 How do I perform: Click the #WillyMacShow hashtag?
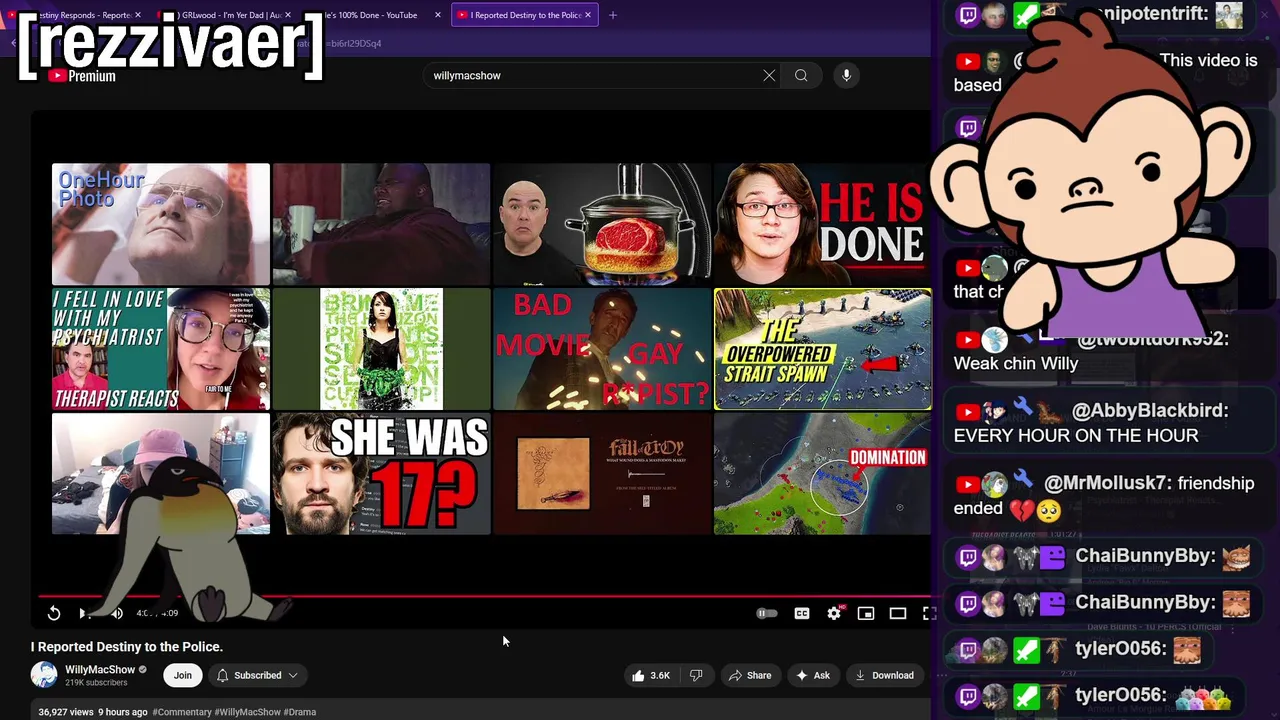click(x=247, y=712)
